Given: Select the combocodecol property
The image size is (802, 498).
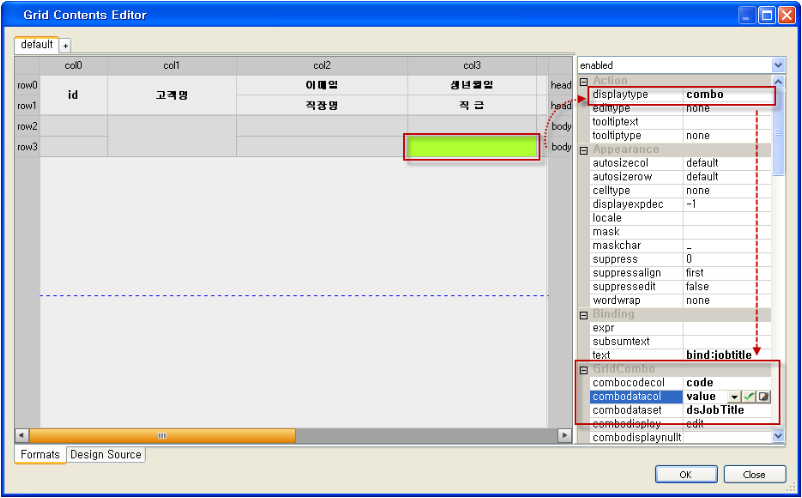Looking at the screenshot, I should [680, 383].
